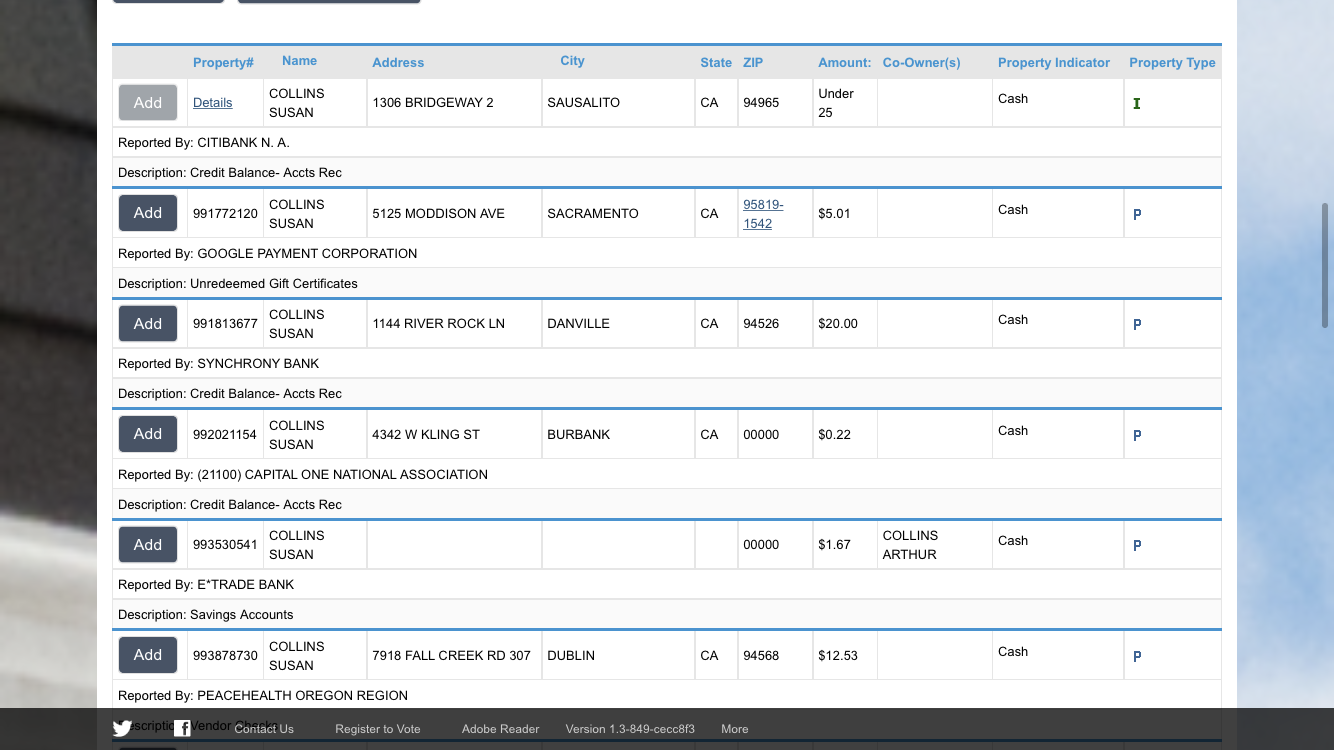Screen dimensions: 1334x750
Task: Open Facebook icon in the footer
Action: [x=182, y=729]
